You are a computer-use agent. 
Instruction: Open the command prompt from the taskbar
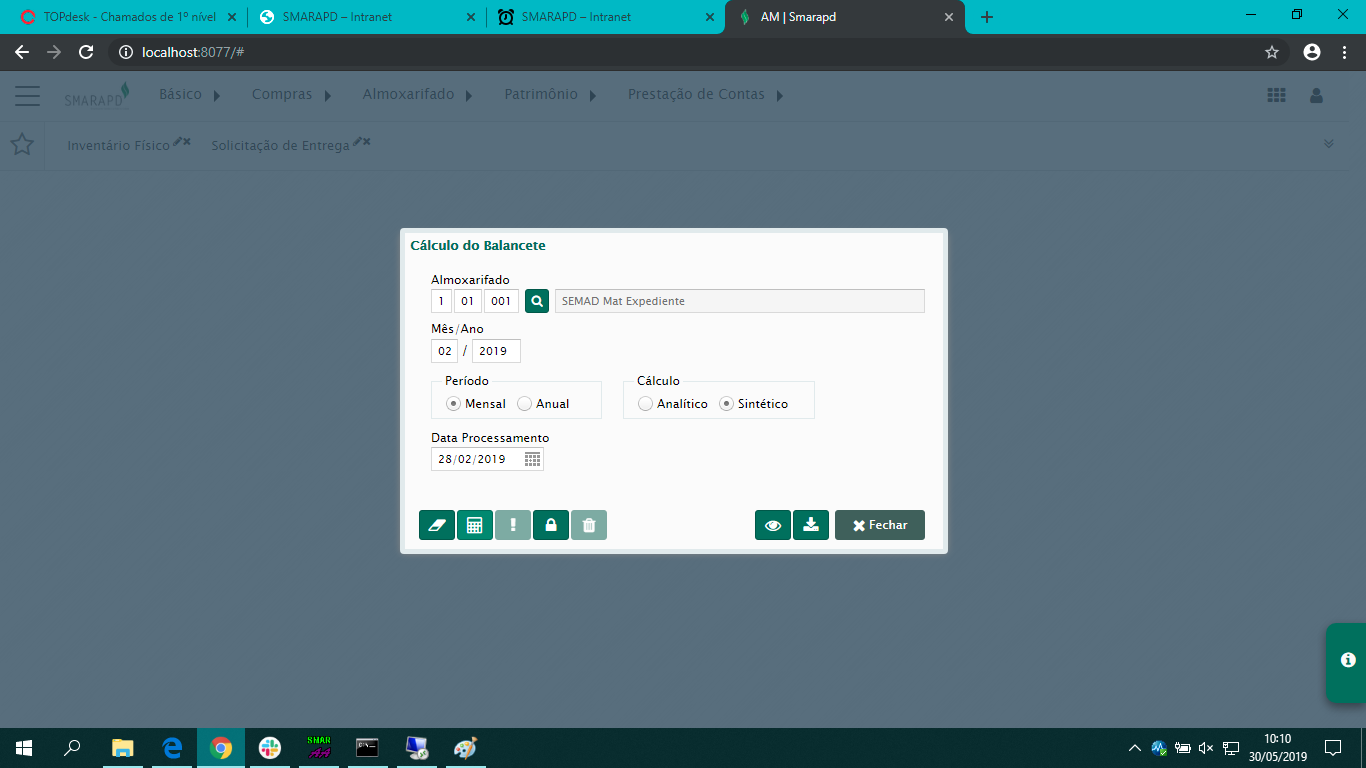point(368,748)
